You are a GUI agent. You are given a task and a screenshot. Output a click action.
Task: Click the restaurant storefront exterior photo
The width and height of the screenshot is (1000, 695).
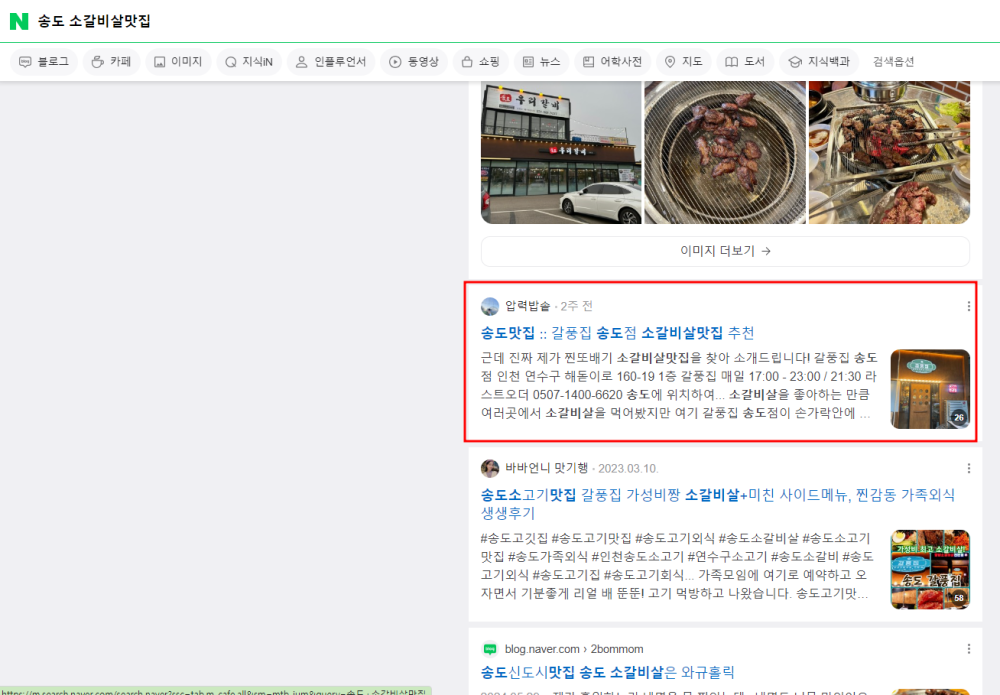tap(561, 152)
